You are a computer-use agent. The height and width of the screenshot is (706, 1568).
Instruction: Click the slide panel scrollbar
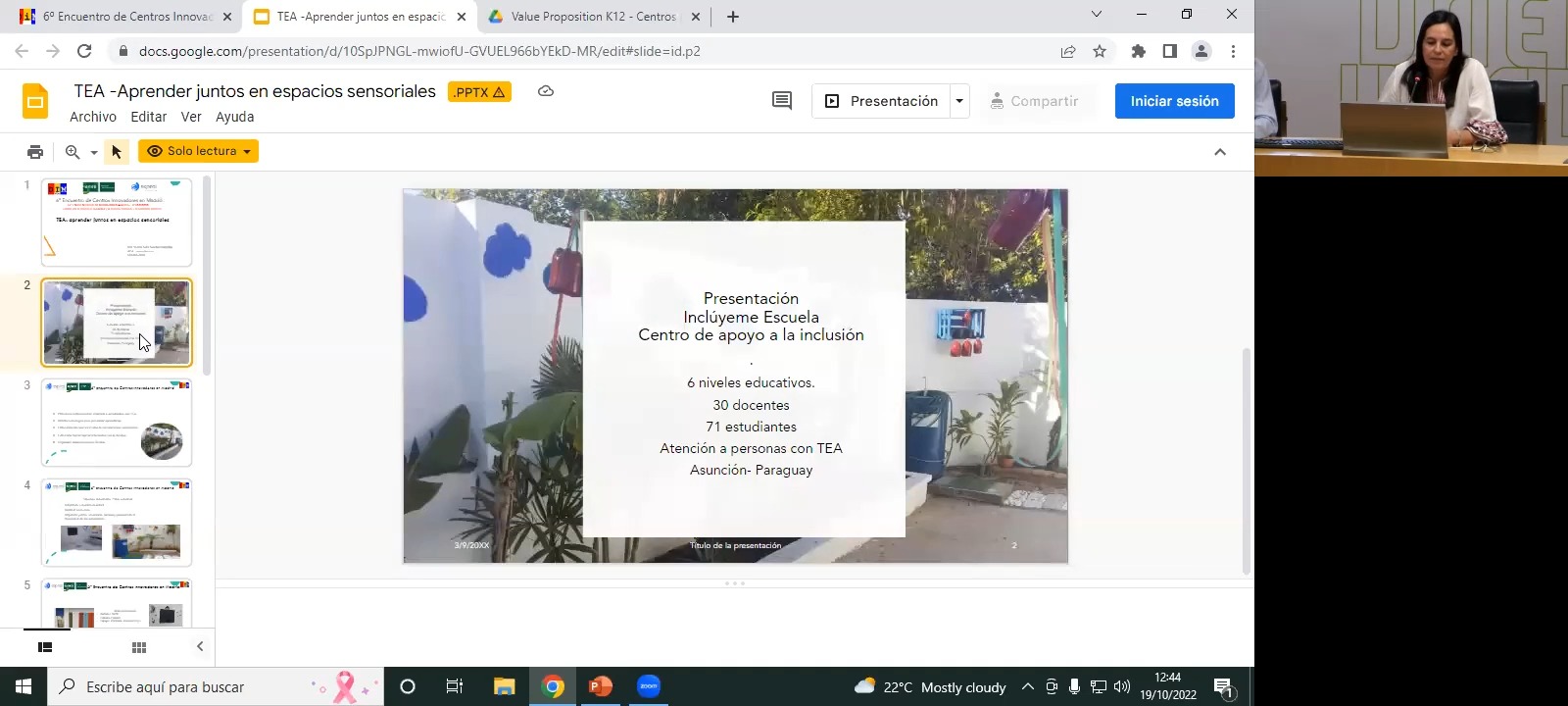(x=207, y=275)
